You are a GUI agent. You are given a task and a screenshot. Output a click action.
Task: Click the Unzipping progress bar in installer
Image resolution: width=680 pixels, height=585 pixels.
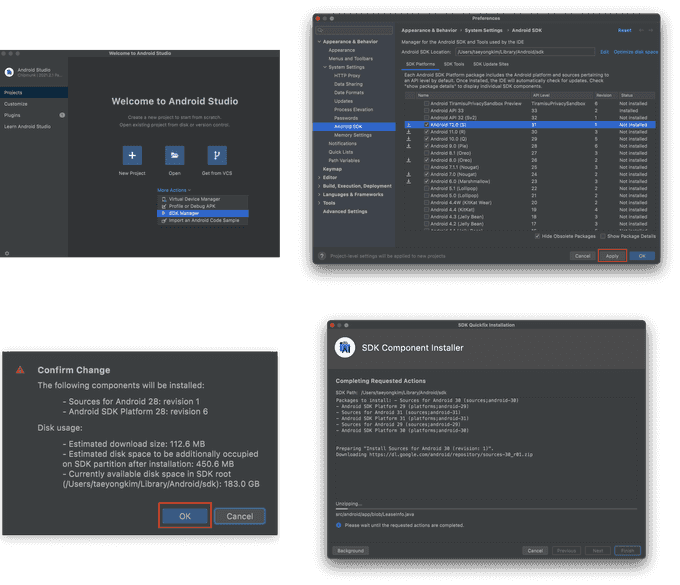(x=486, y=509)
